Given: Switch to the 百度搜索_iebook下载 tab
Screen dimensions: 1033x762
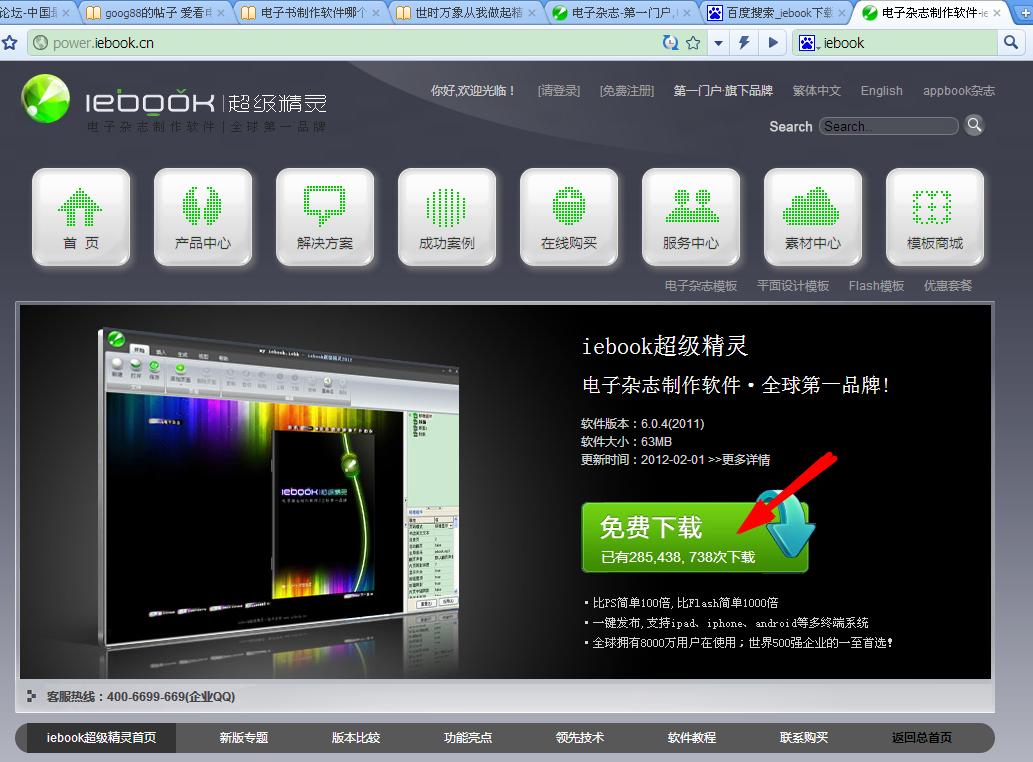Looking at the screenshot, I should 778,13.
